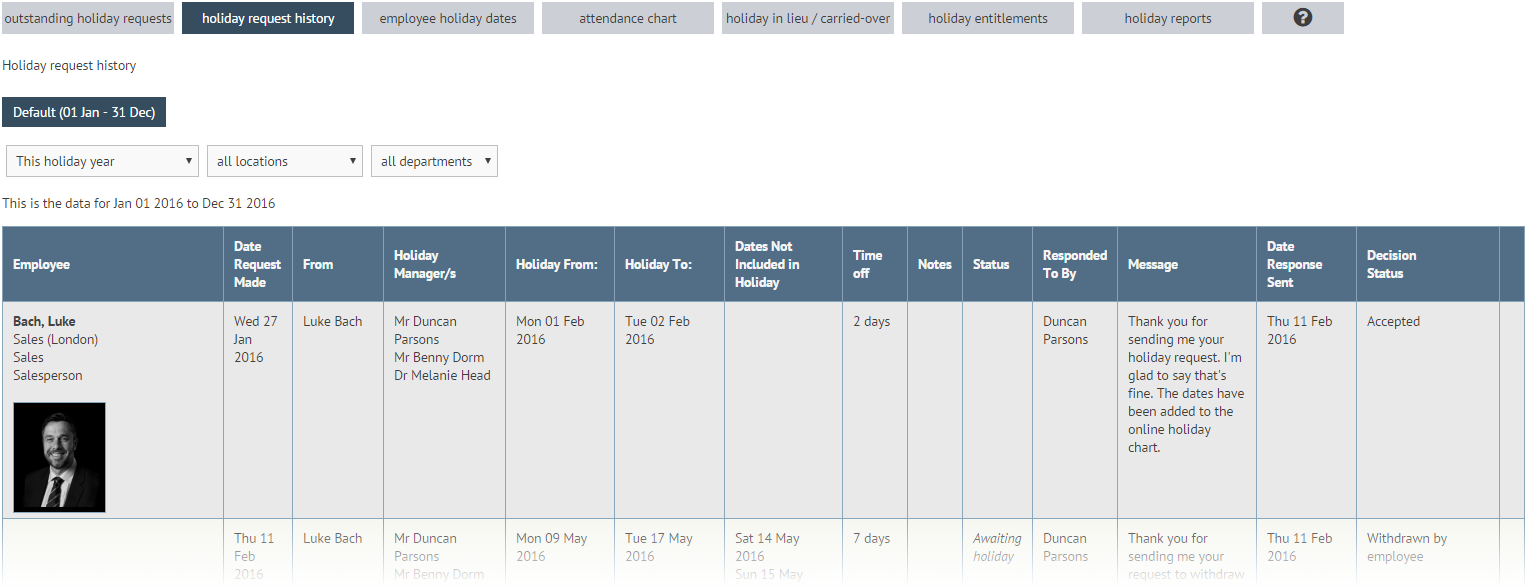Click the Awaiting holiday status text
1527x587 pixels.
point(996,547)
